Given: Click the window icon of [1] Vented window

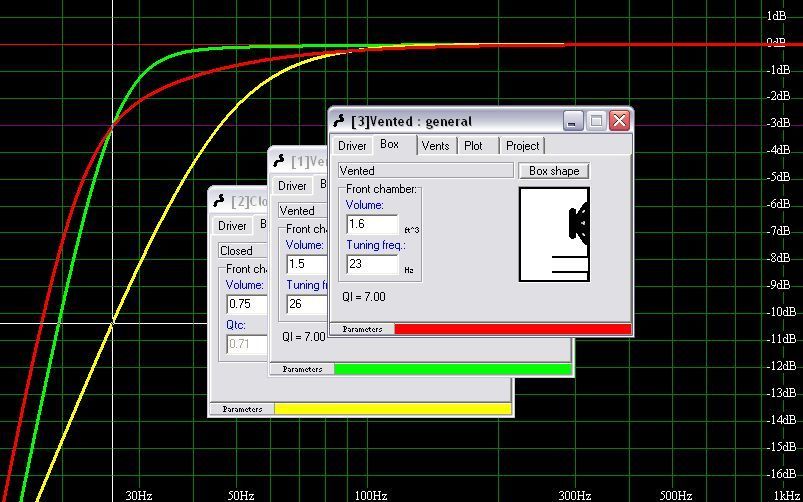Looking at the screenshot, I should click(279, 161).
